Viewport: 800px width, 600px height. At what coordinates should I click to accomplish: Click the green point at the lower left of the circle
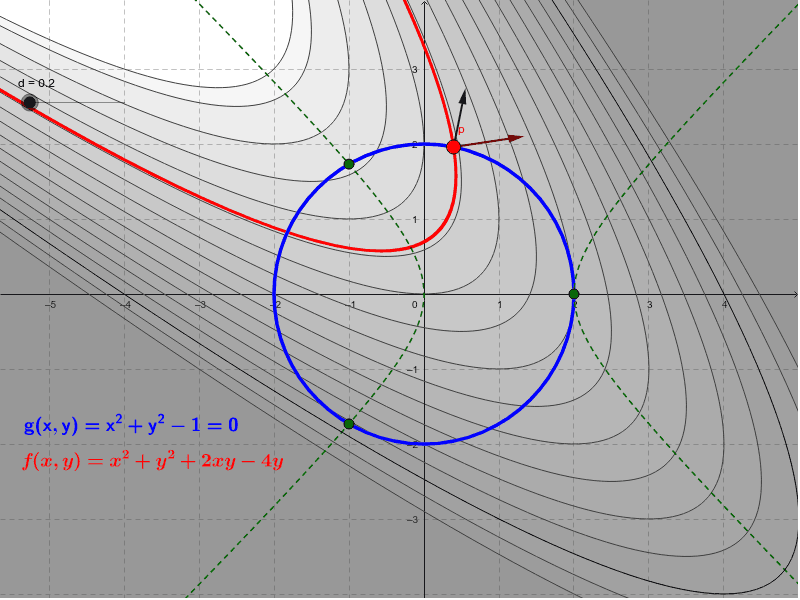click(x=349, y=424)
